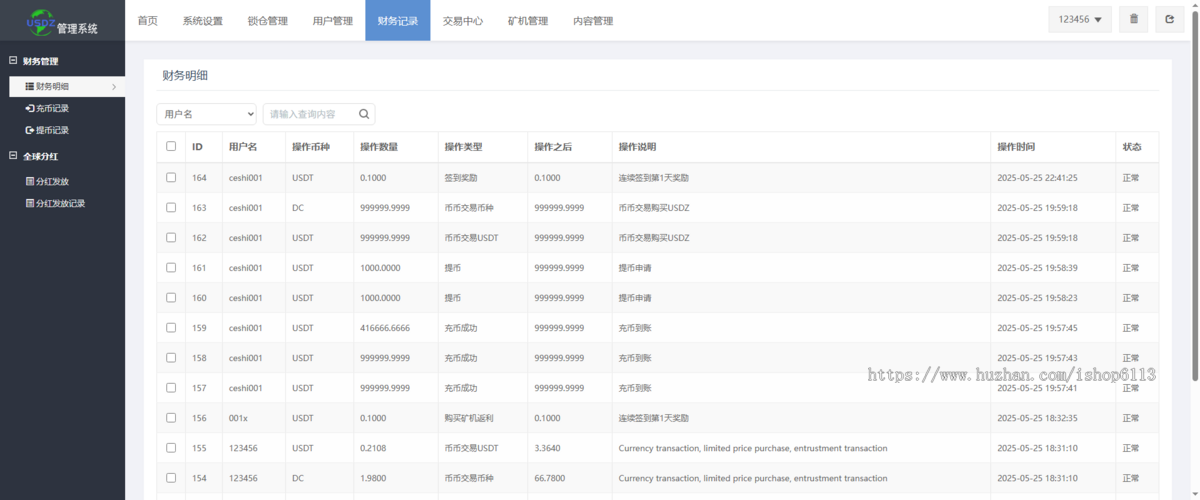Click DC currency in row 163
The width and height of the screenshot is (1200, 500).
(x=298, y=208)
